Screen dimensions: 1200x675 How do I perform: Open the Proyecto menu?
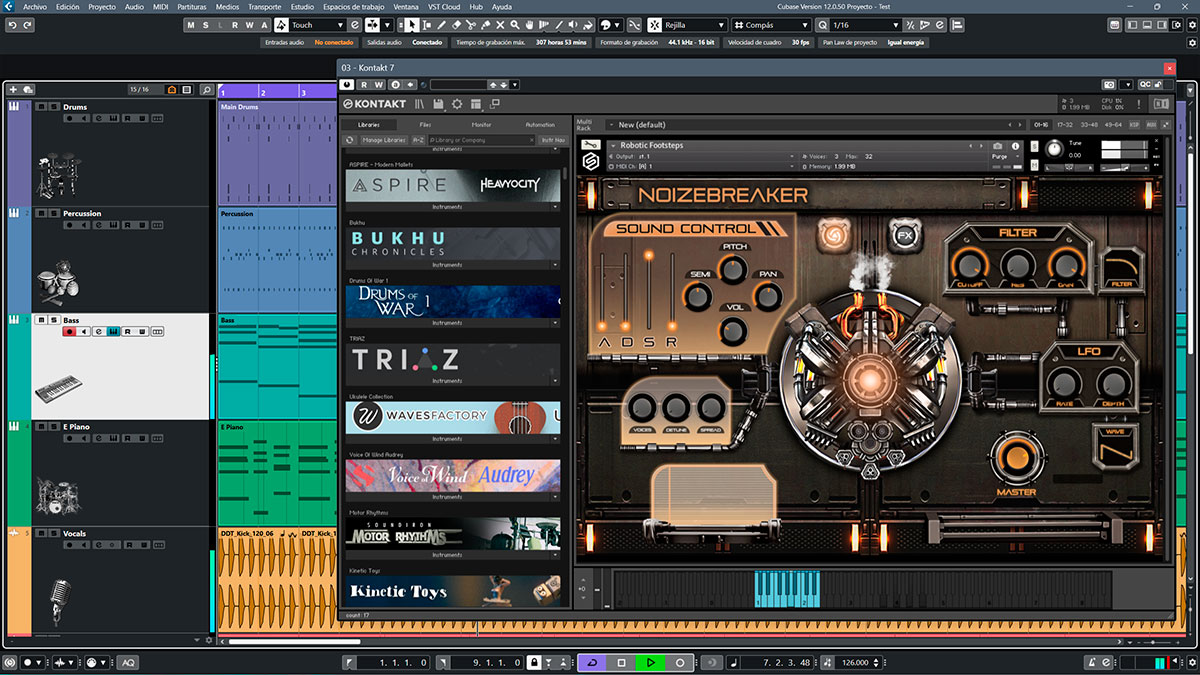[x=102, y=6]
